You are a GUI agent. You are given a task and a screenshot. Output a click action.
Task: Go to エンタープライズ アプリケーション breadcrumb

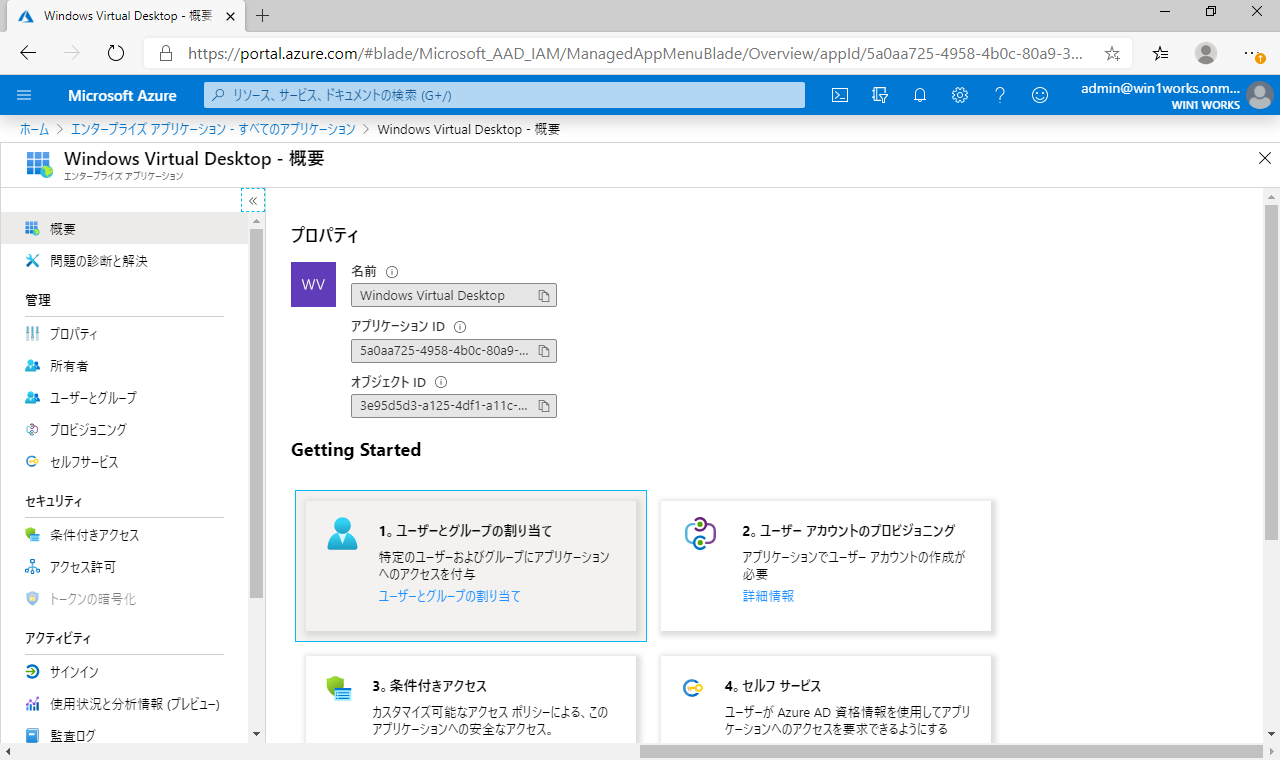pos(213,129)
